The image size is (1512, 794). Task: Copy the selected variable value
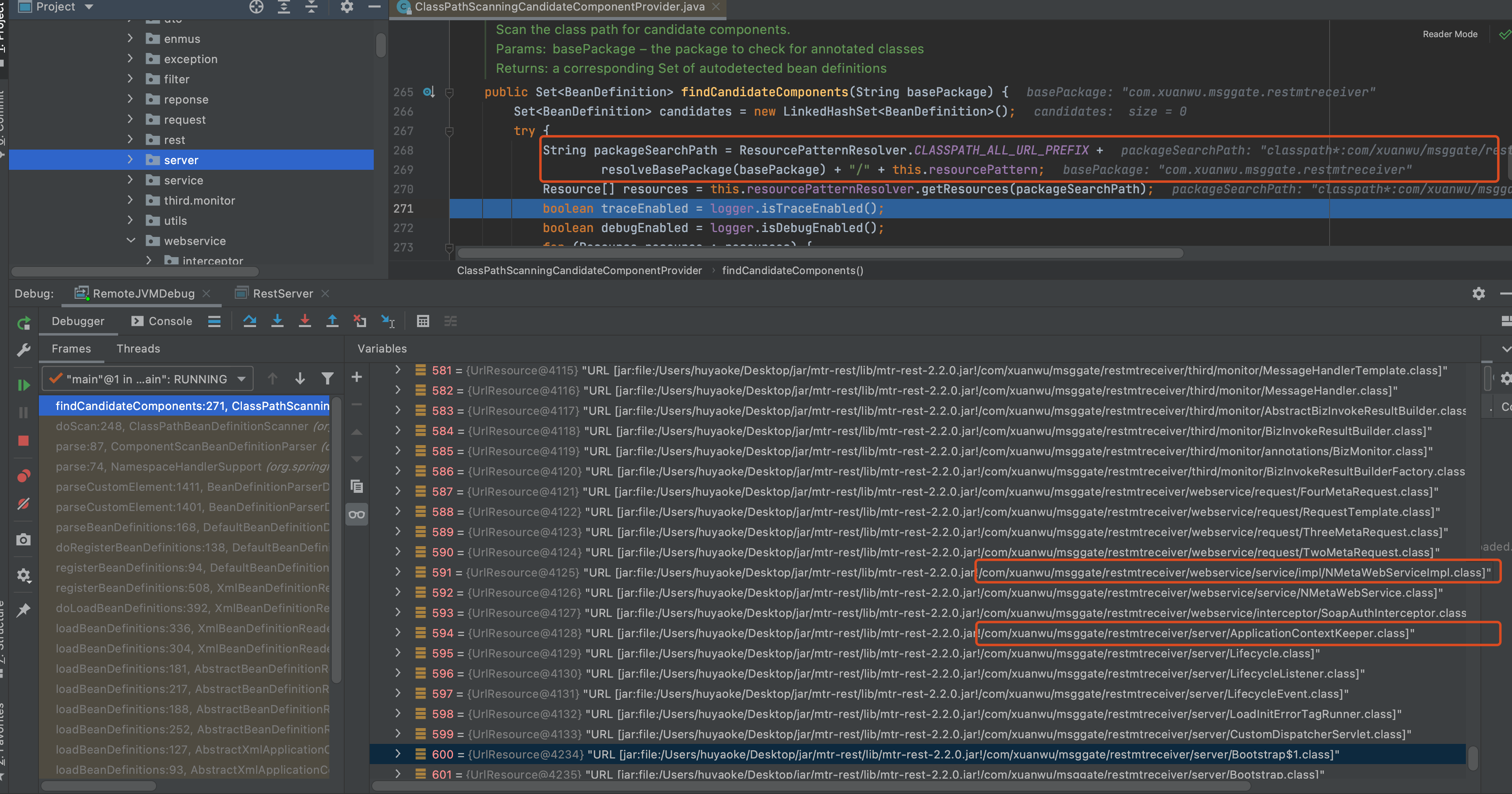coord(356,486)
